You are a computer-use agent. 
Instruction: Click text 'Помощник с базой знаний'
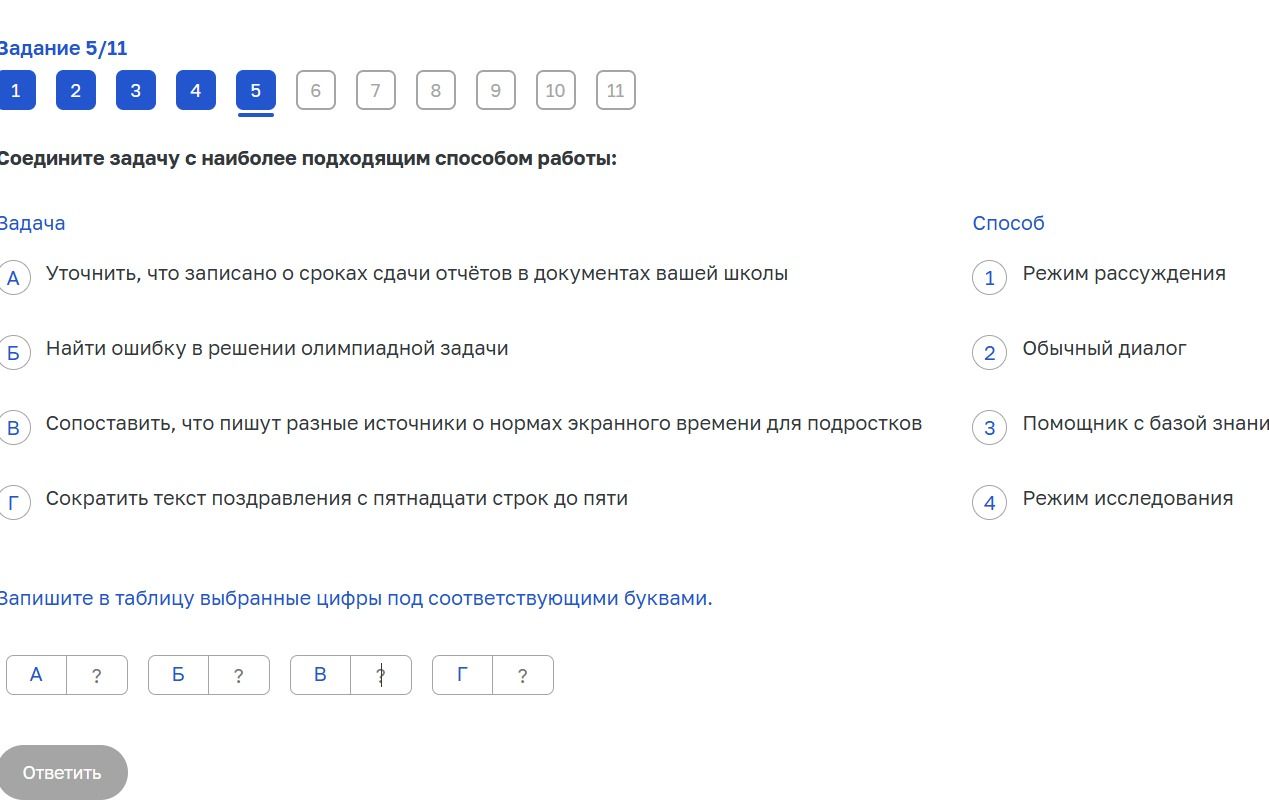pyautogui.click(x=1146, y=424)
